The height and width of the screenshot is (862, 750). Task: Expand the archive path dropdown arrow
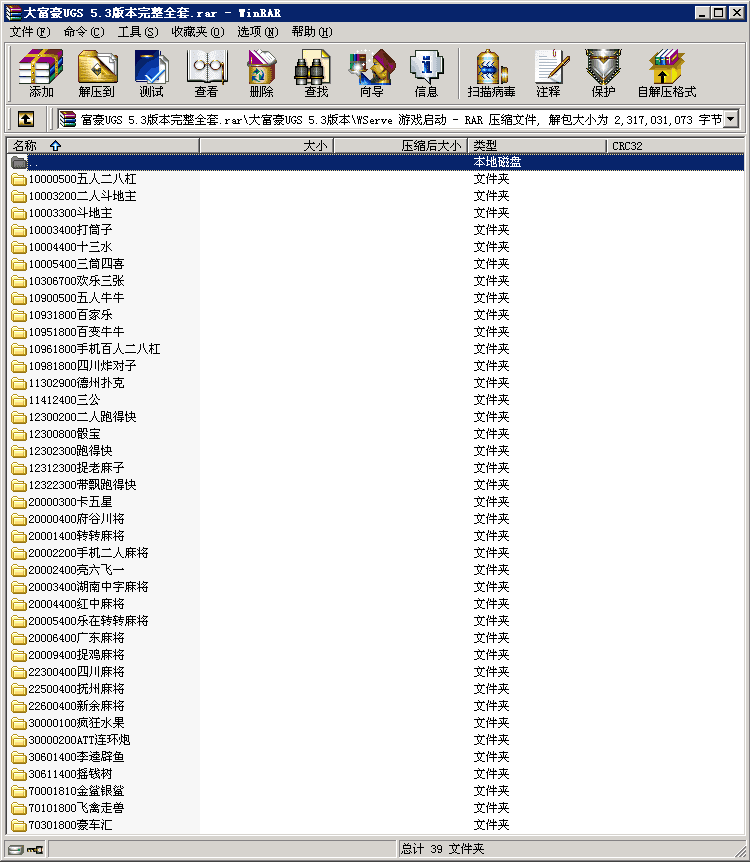(x=730, y=119)
